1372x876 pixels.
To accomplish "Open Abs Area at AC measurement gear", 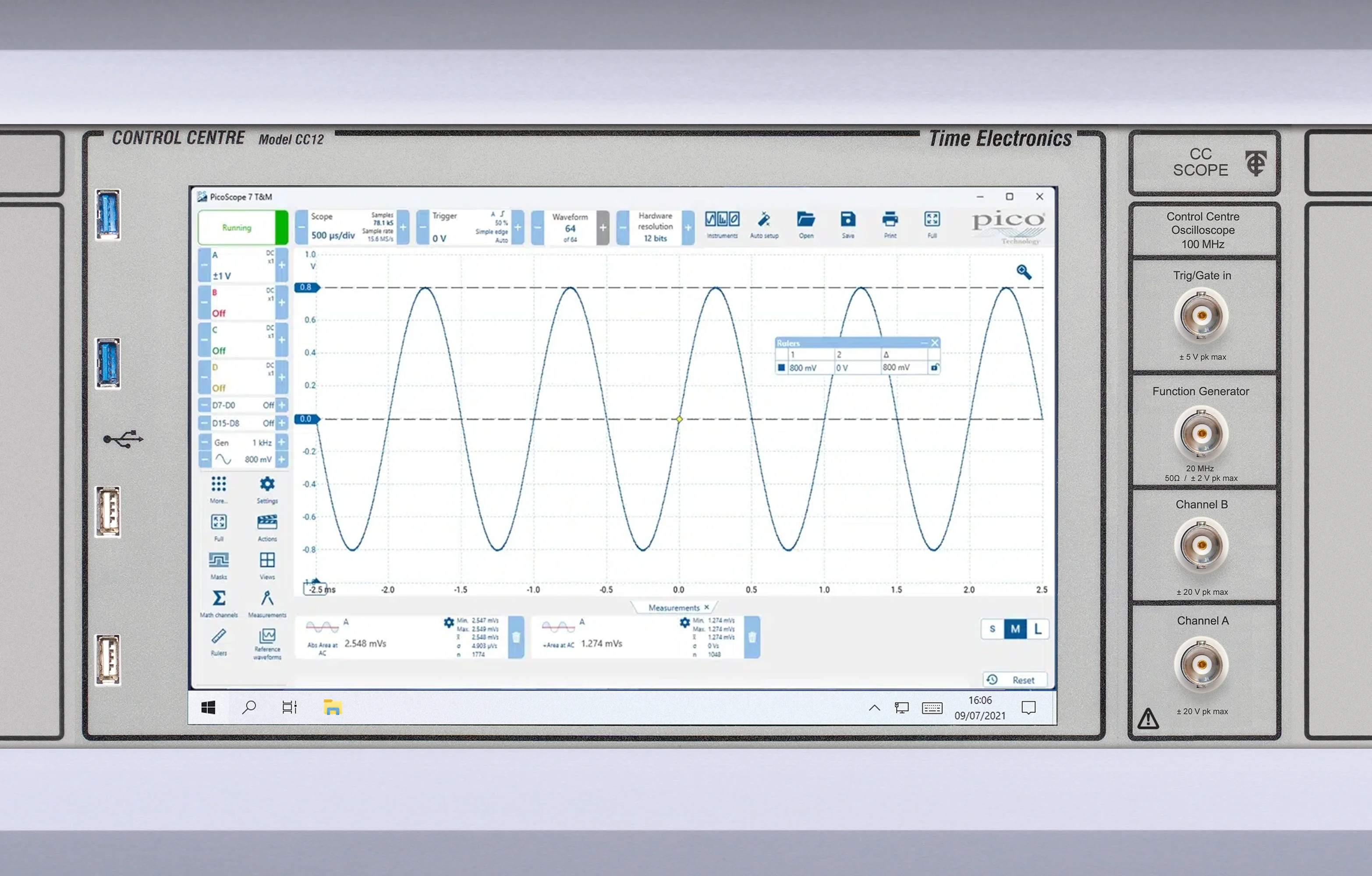I will point(449,622).
